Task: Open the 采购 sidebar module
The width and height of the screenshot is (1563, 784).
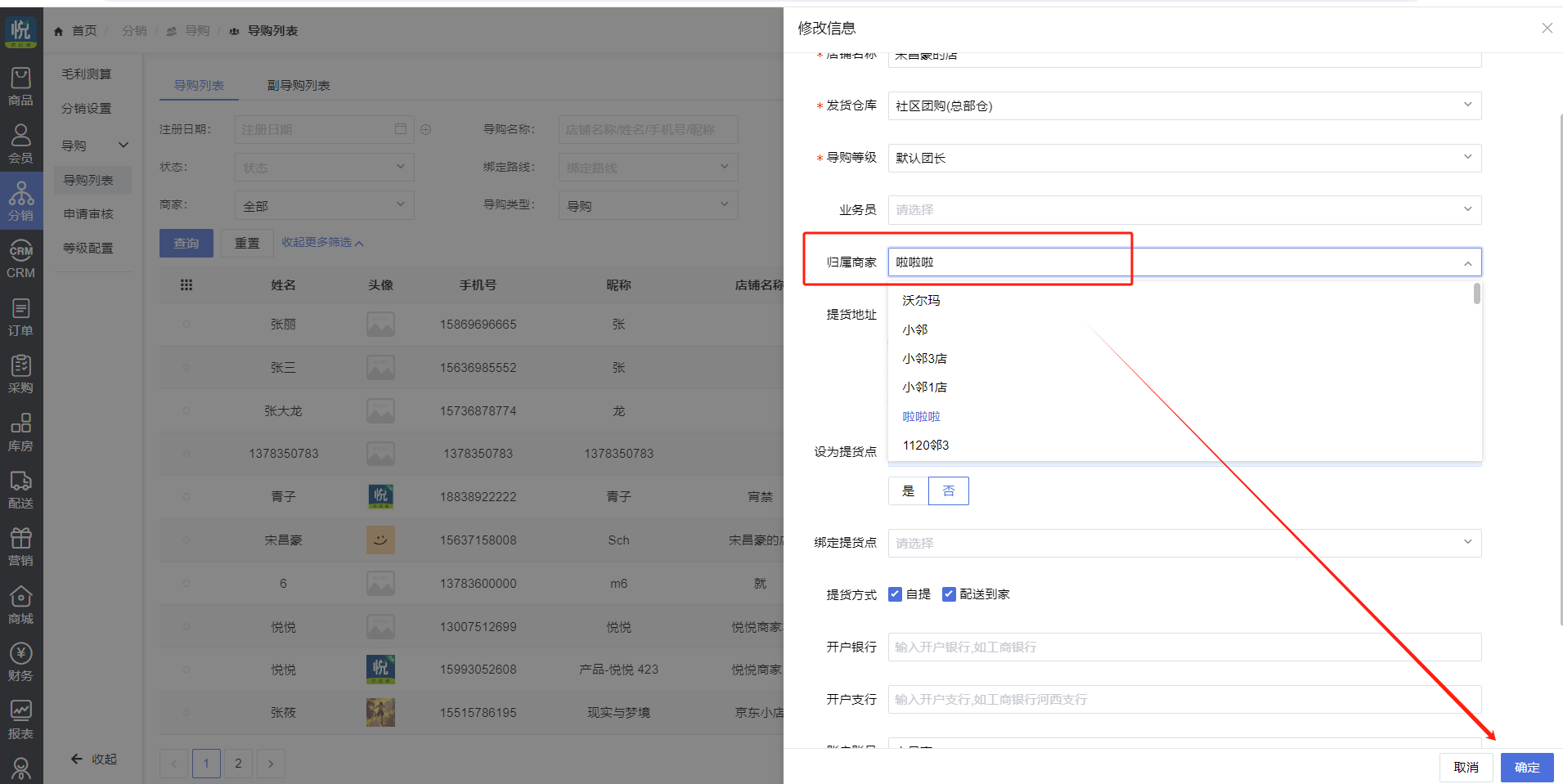Action: pyautogui.click(x=20, y=374)
